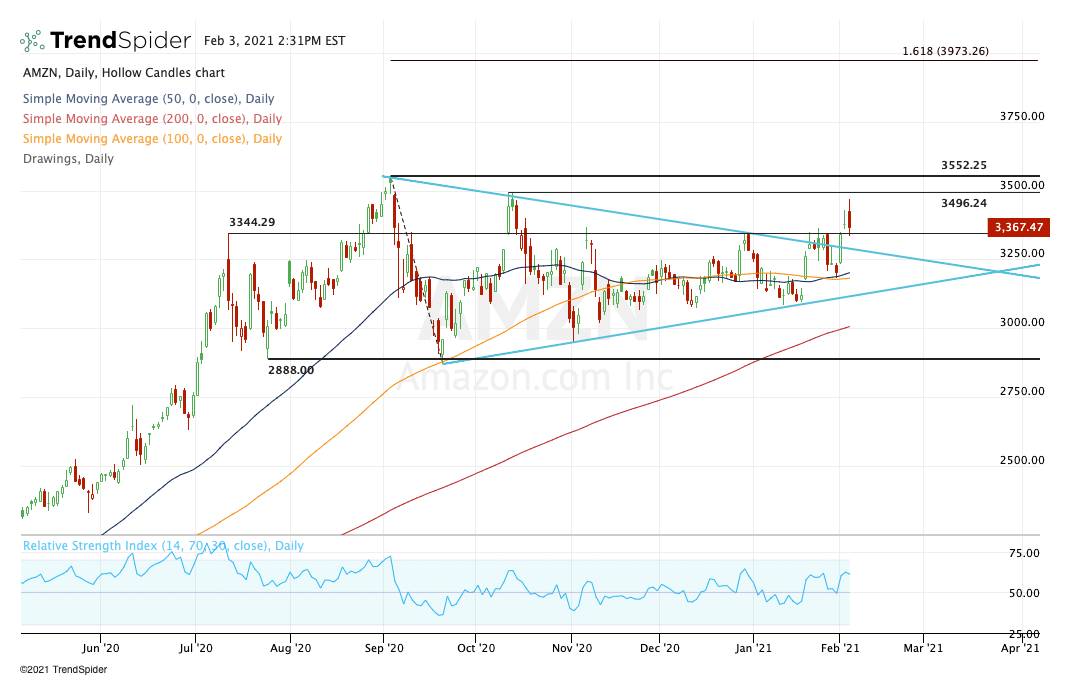
Task: Click the 2888.00 support level label
Action: tap(291, 371)
